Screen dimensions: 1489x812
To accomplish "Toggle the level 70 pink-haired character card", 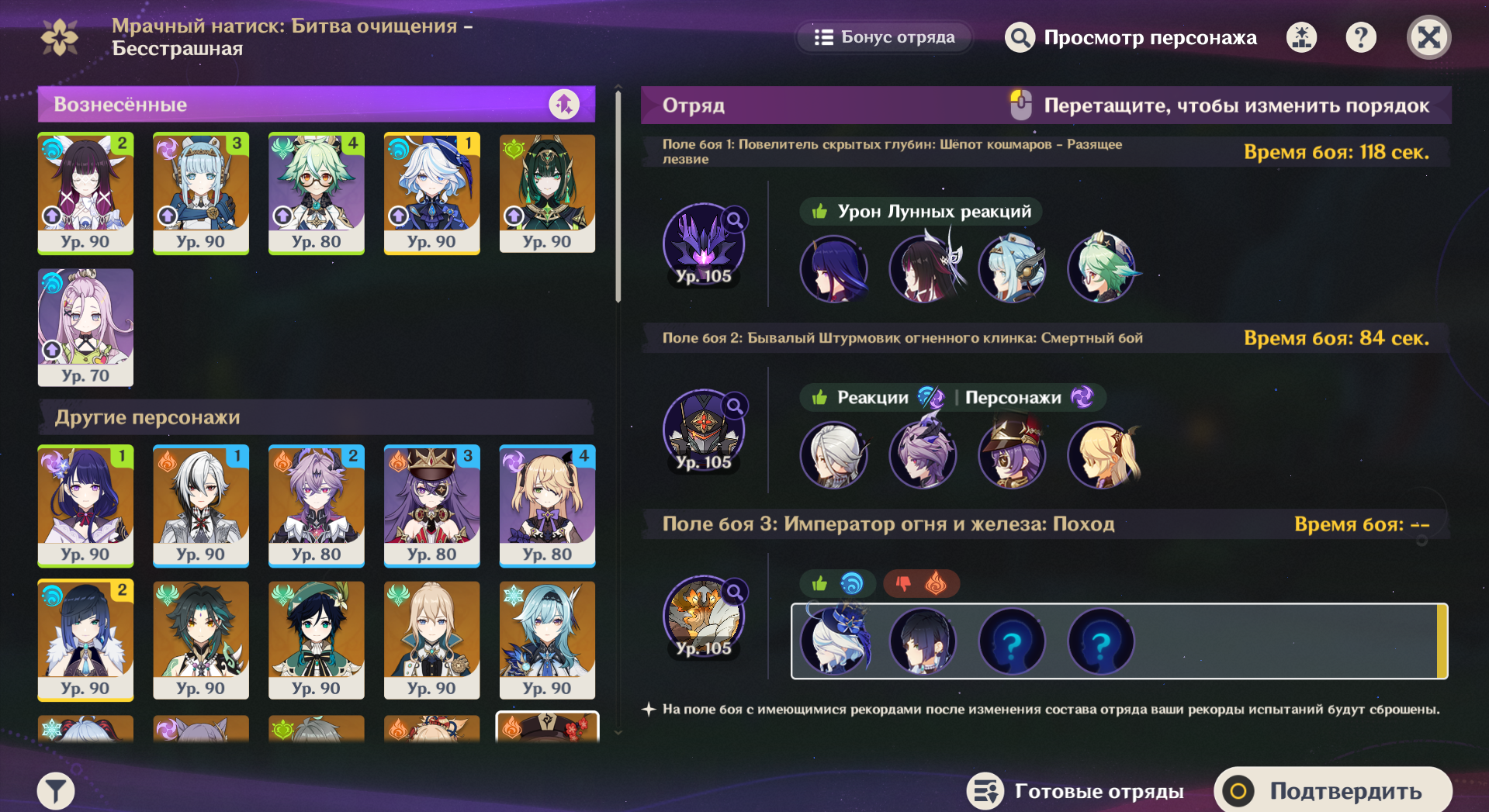I will [x=85, y=327].
